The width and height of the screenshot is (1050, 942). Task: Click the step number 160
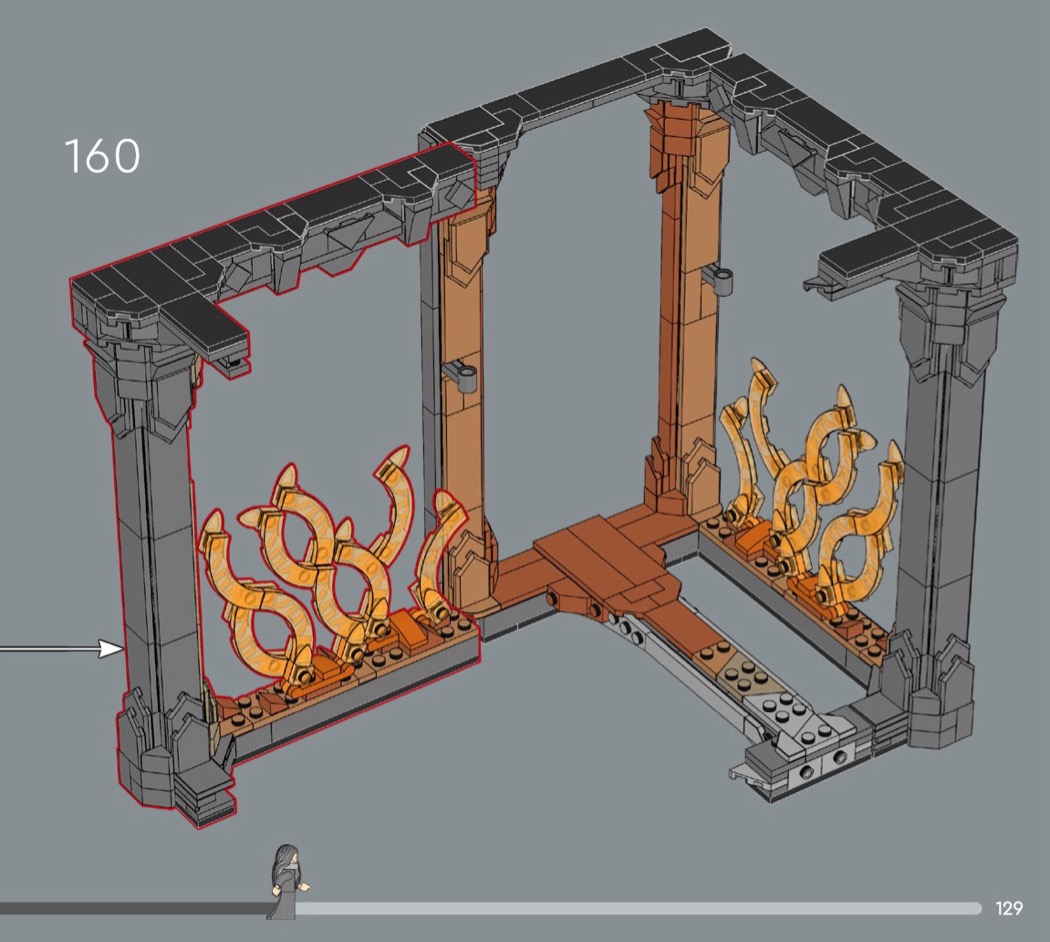coord(102,157)
